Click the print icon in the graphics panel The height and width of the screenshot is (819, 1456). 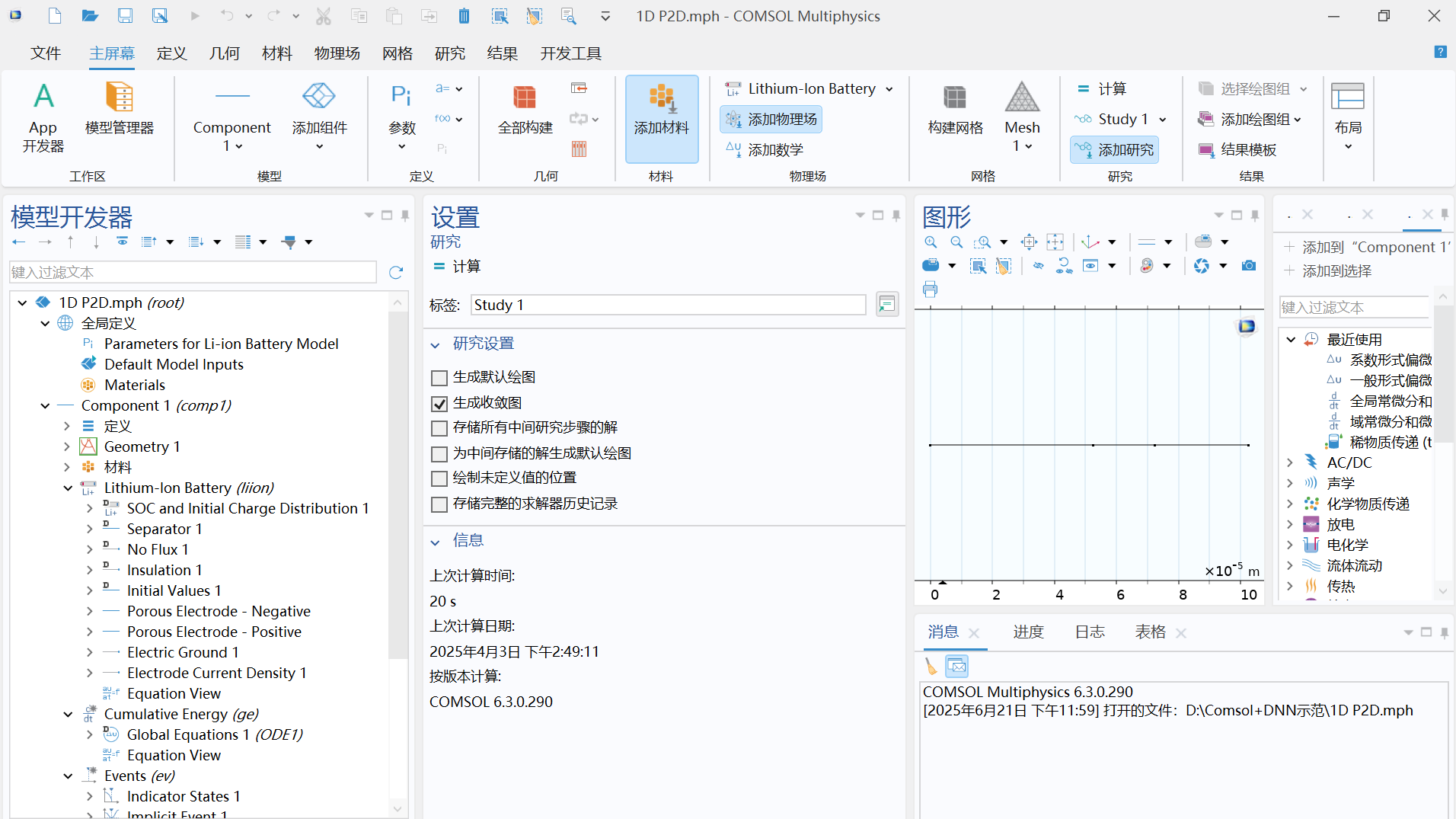[931, 289]
